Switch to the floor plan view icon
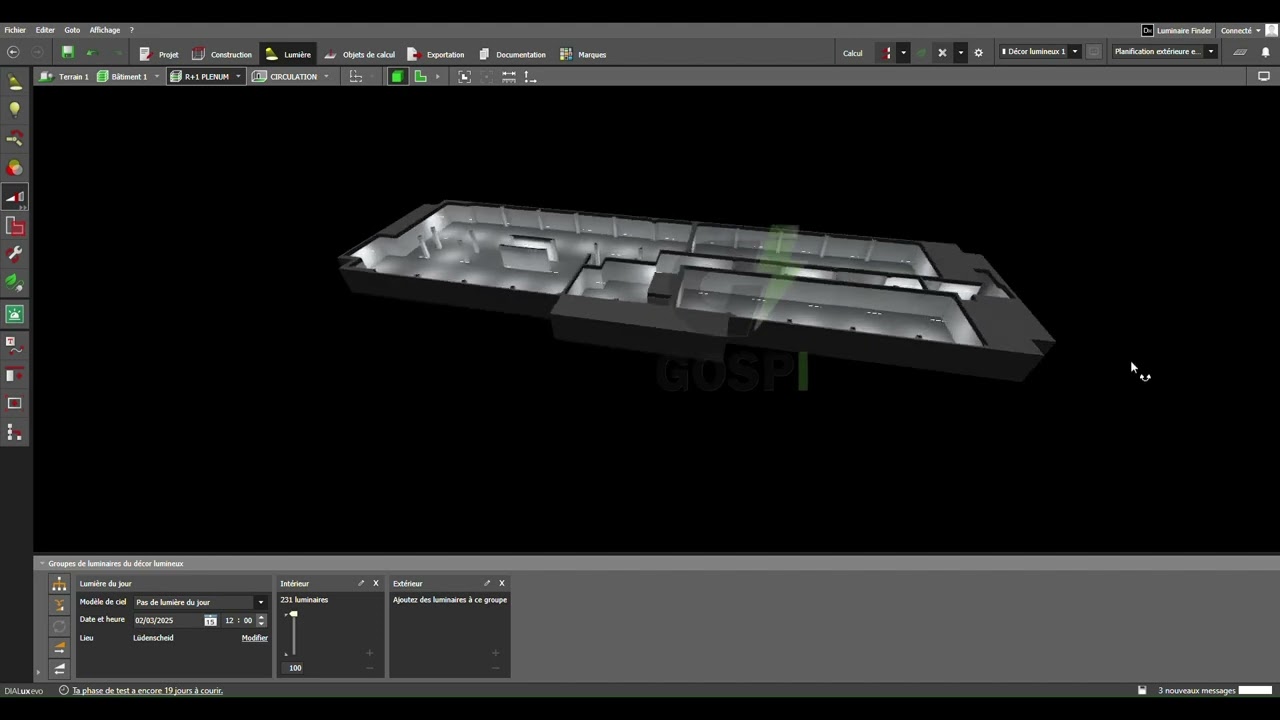1280x720 pixels. [421, 76]
